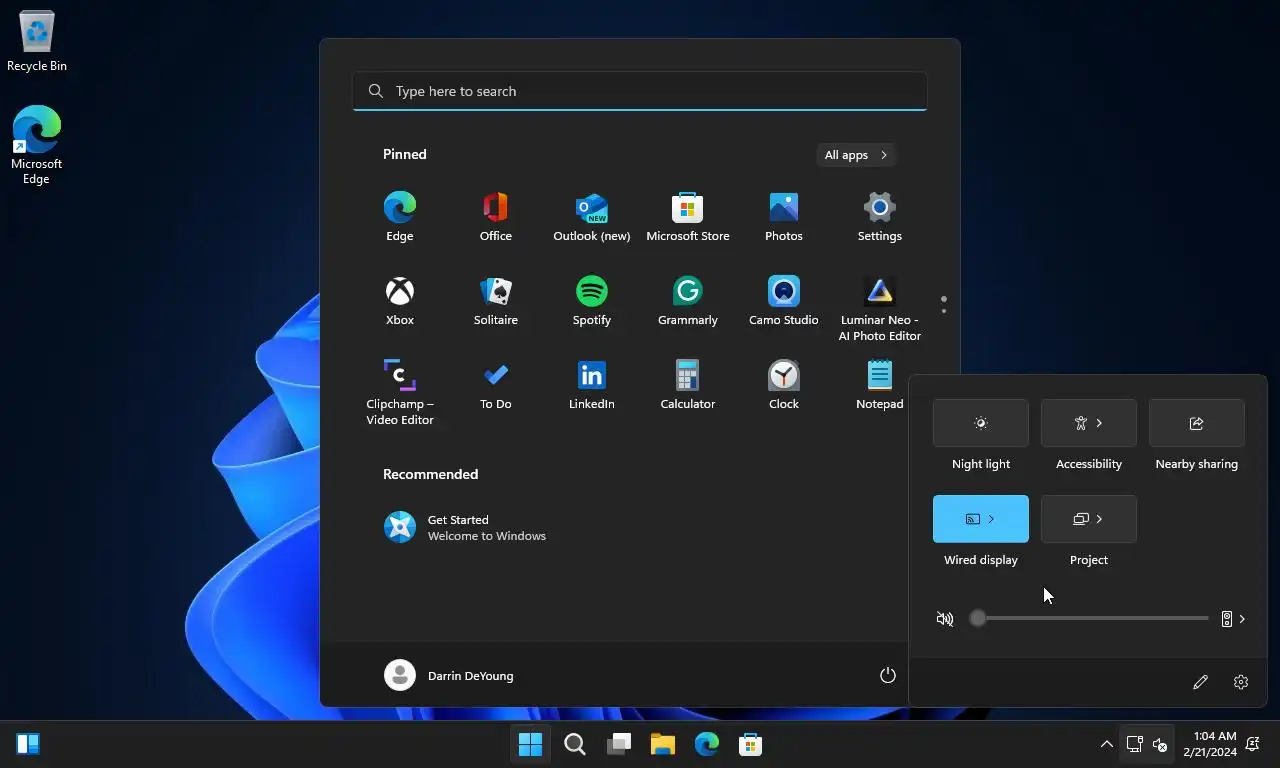Open the notifications bell icon
Screen dimensions: 1280x768
pos(1254,744)
